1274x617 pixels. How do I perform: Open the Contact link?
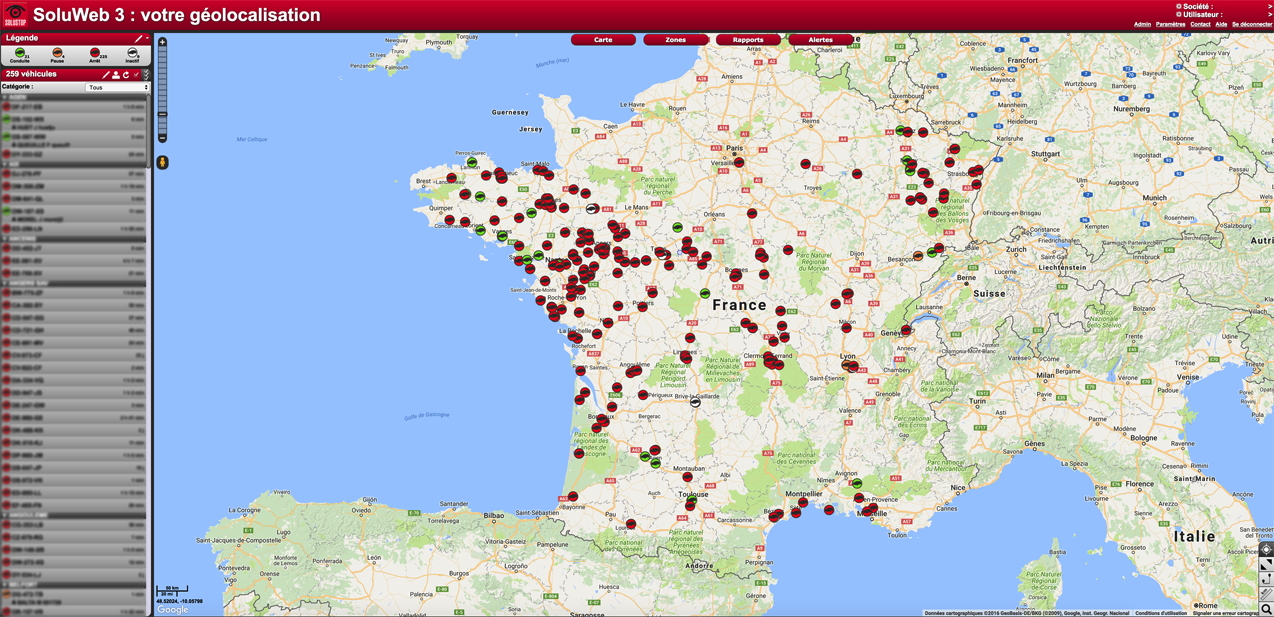(x=1200, y=24)
